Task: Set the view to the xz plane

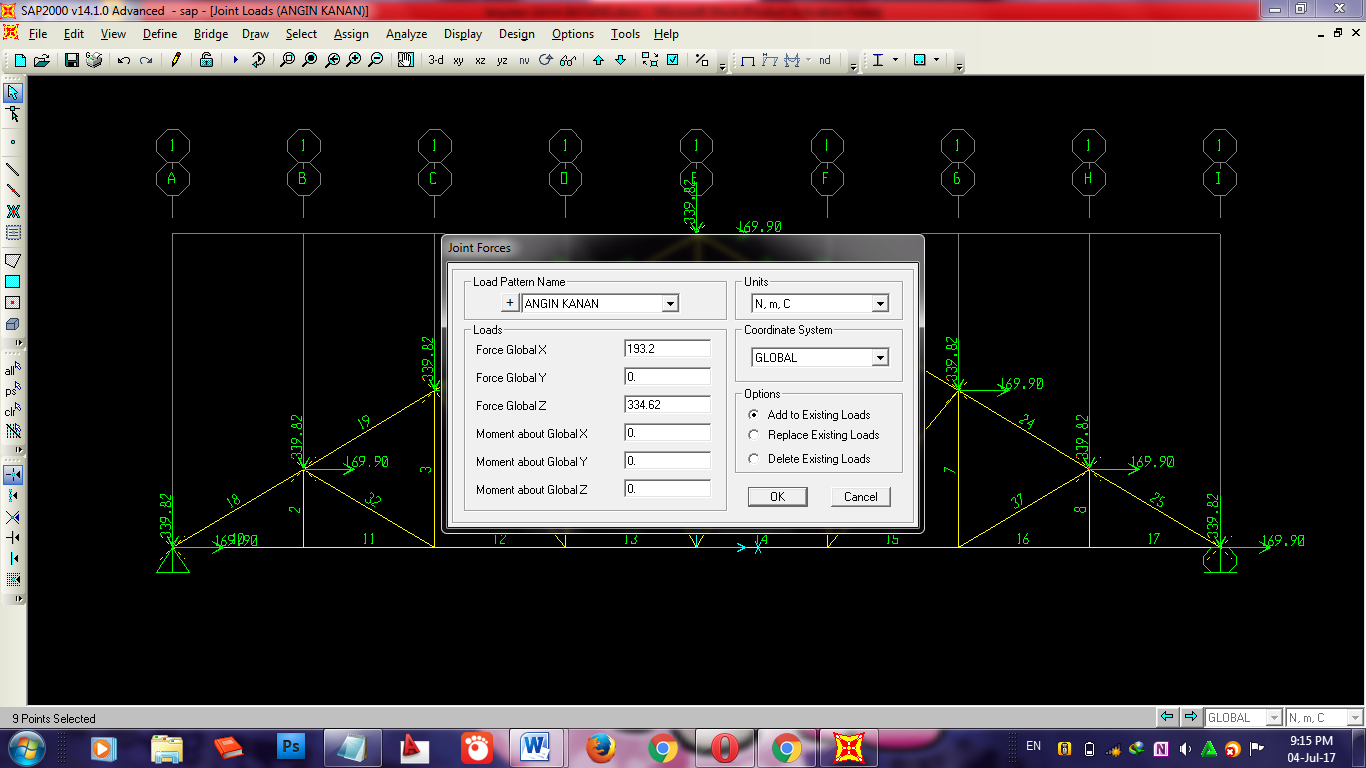Action: coord(480,60)
